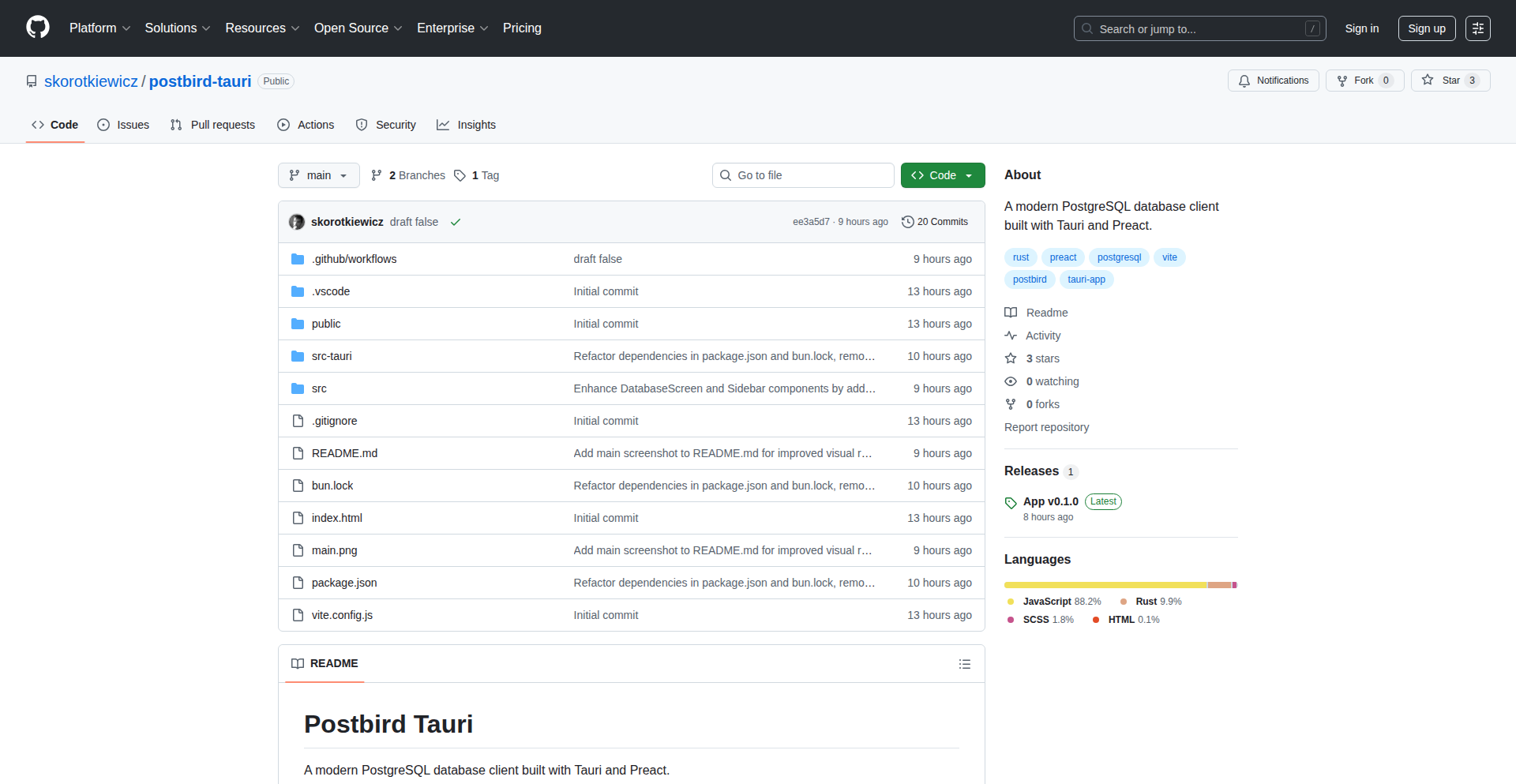Image resolution: width=1516 pixels, height=784 pixels.
Task: Click the .gitignore file icon
Action: tap(298, 421)
